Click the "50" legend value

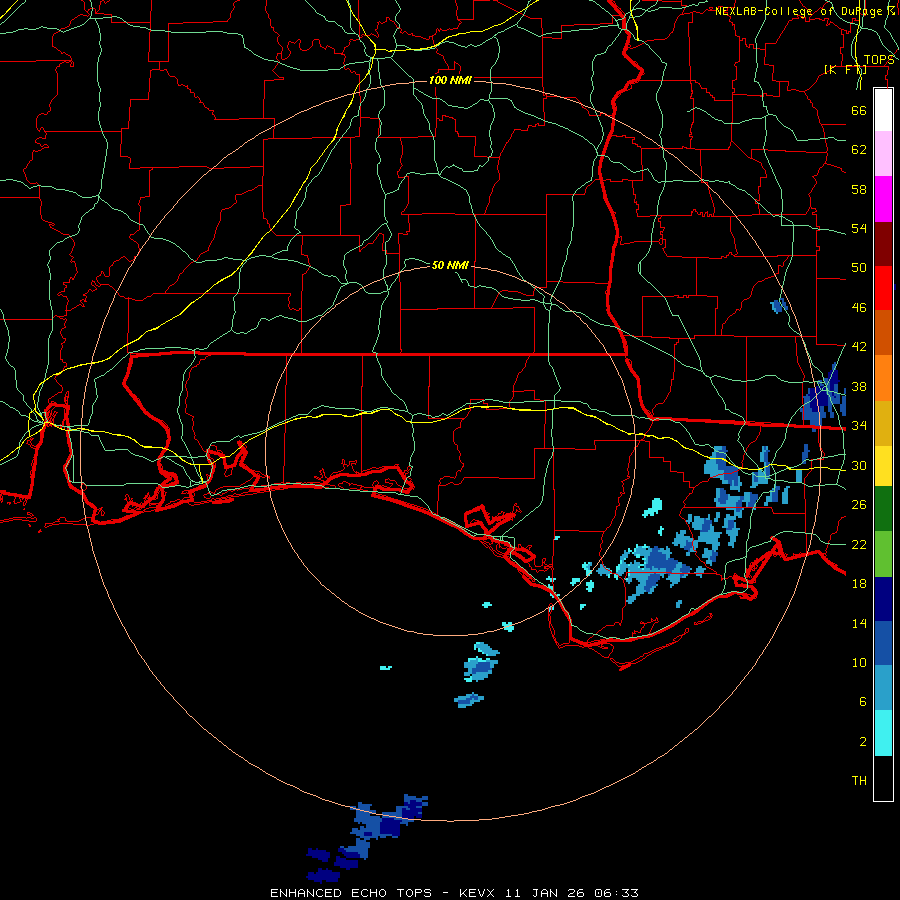click(859, 268)
